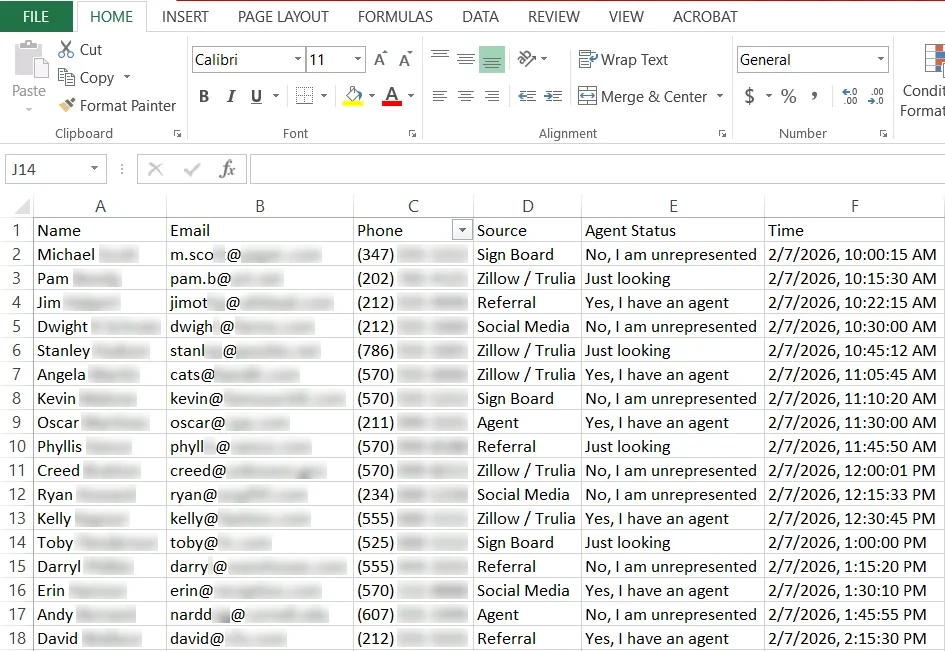
Task: Switch to the REVIEW tab
Action: click(x=554, y=17)
